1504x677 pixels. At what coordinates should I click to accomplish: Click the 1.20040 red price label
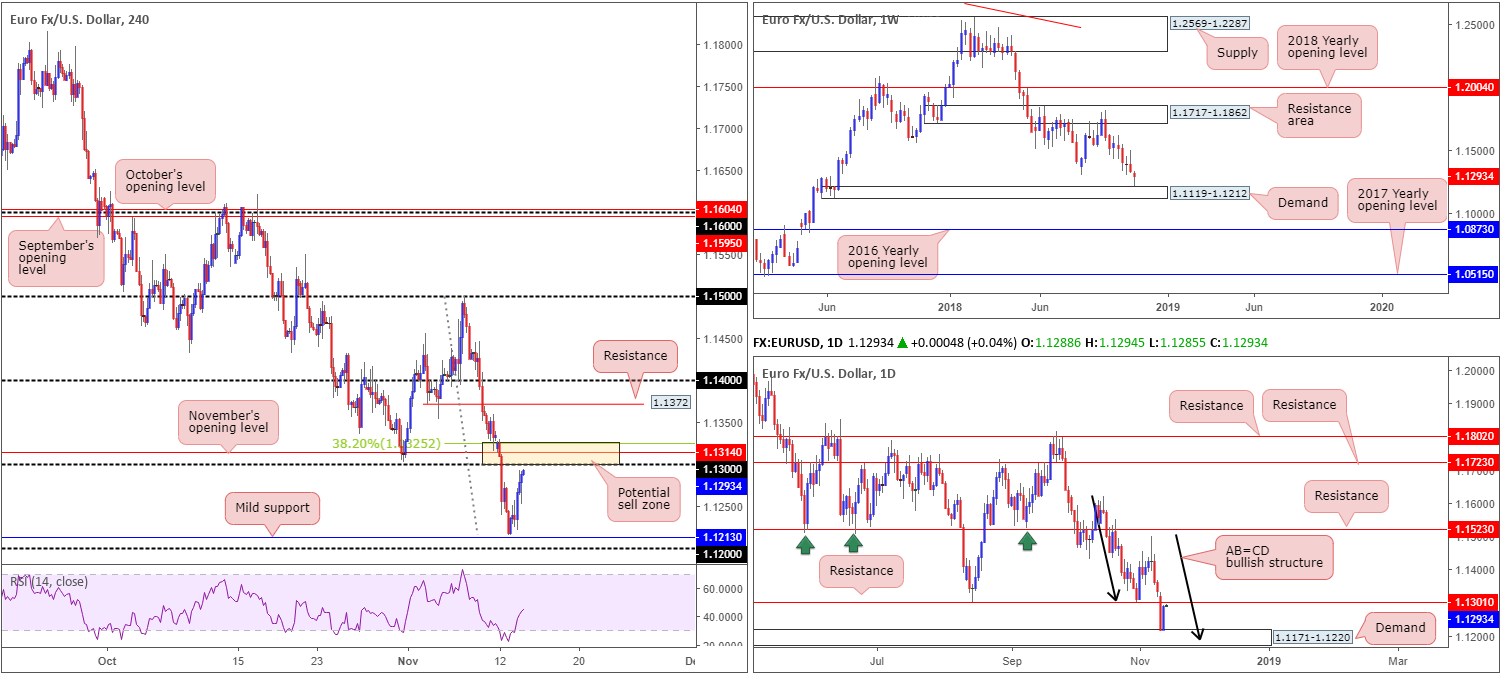coord(1475,88)
